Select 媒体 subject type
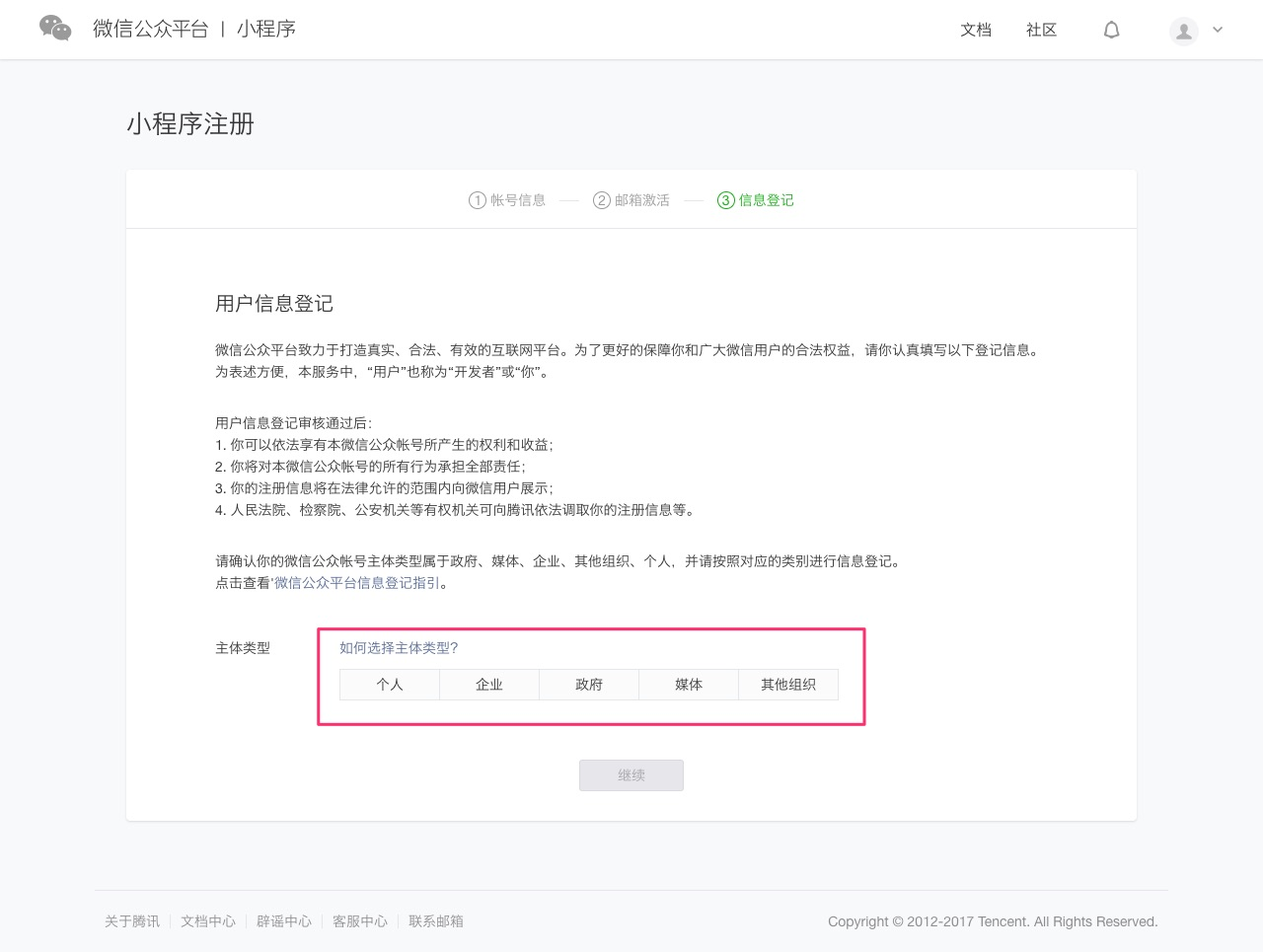 point(688,685)
